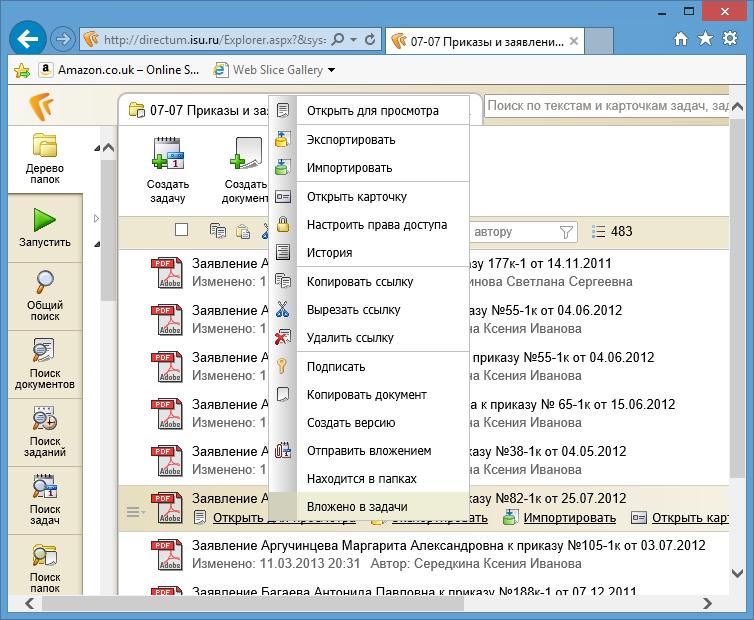Open the hovered row's hamburger menu dropdown
The width and height of the screenshot is (754, 620).
coord(135,513)
